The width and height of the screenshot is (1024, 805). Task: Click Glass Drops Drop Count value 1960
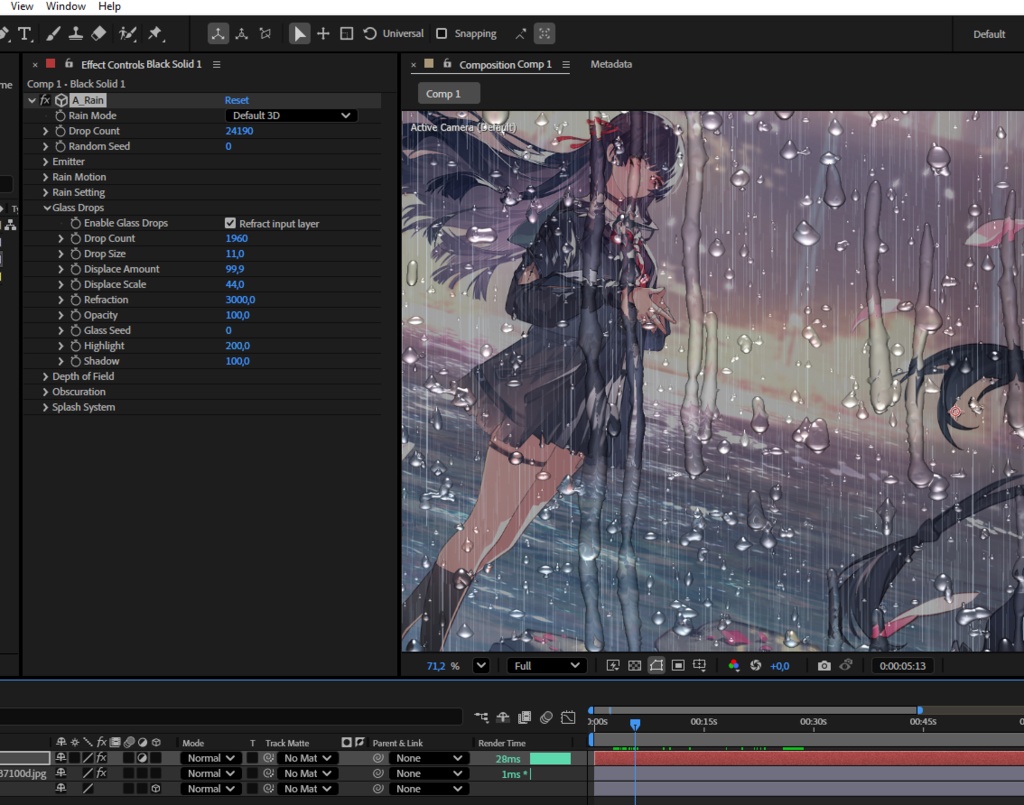(236, 238)
